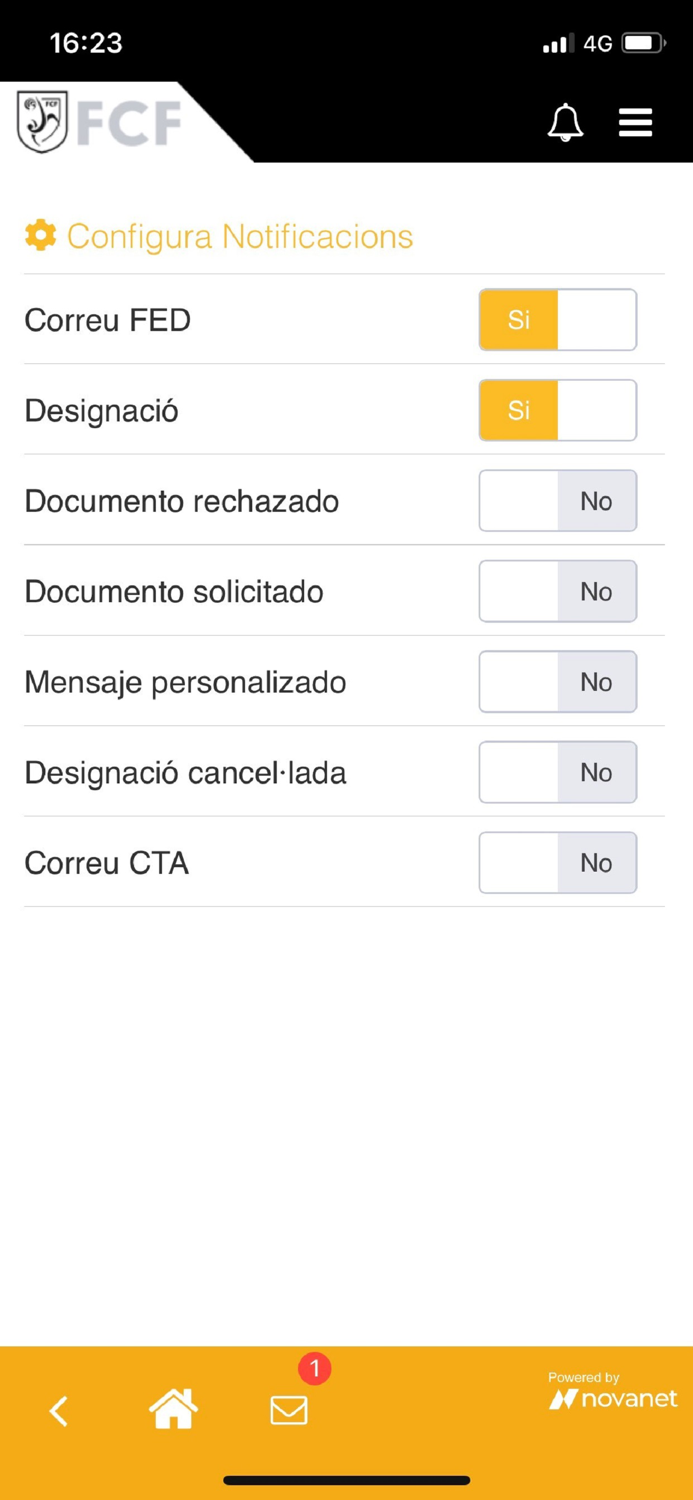Image resolution: width=693 pixels, height=1500 pixels.
Task: Open the notifications bell icon
Action: (x=565, y=122)
